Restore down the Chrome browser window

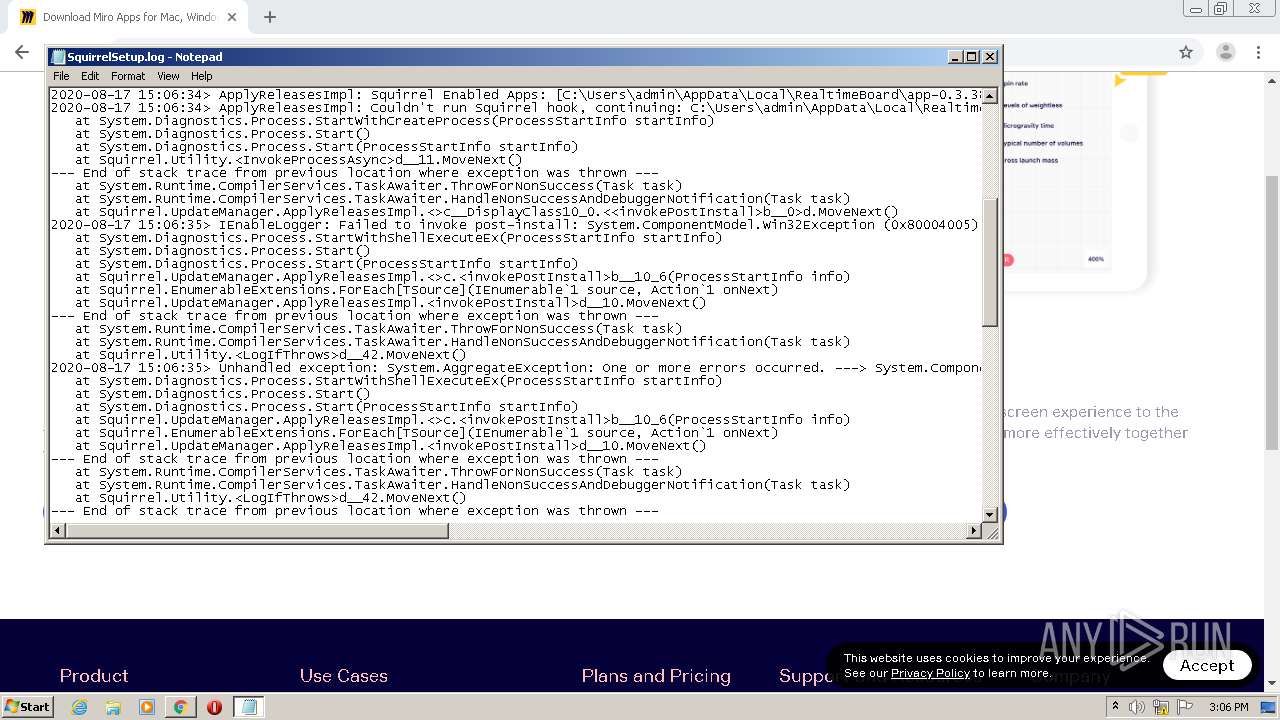[1221, 9]
